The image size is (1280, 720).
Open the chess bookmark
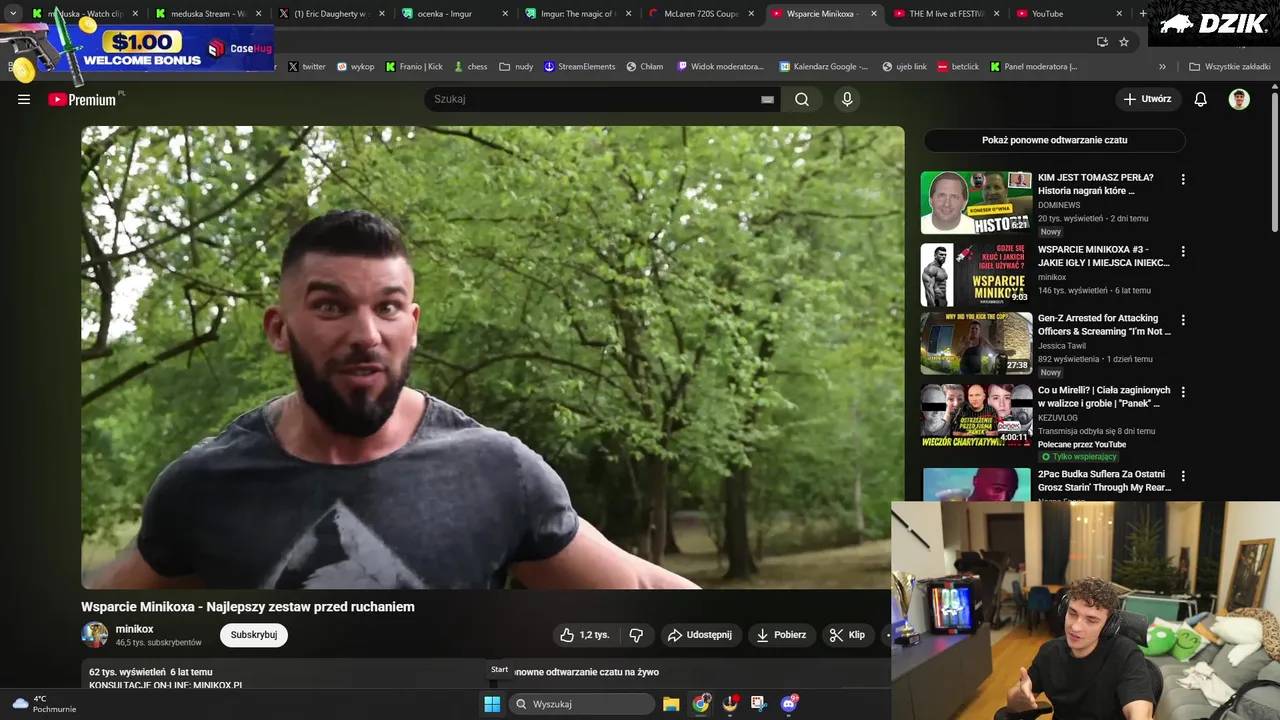(470, 67)
